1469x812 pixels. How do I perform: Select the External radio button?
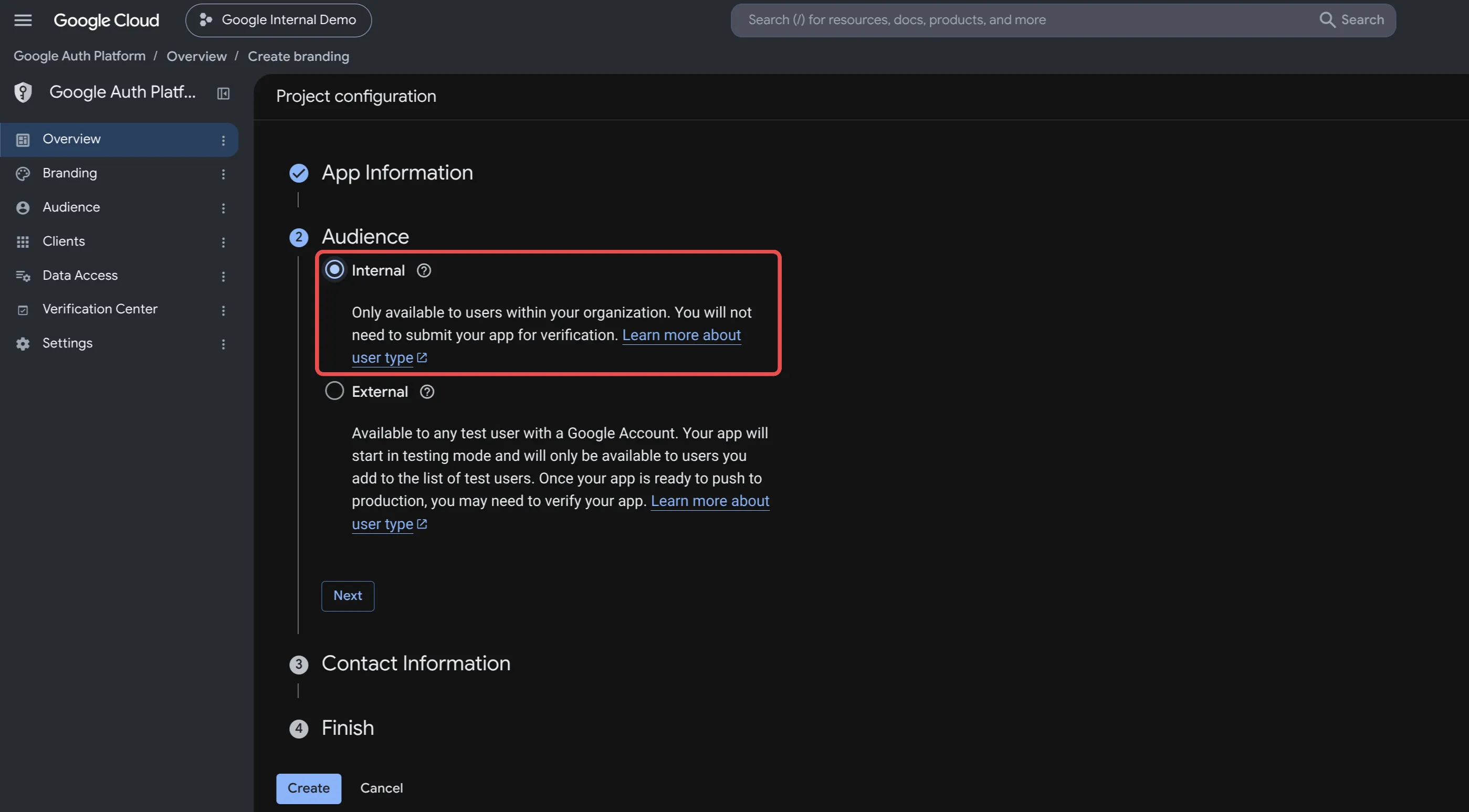(x=334, y=391)
